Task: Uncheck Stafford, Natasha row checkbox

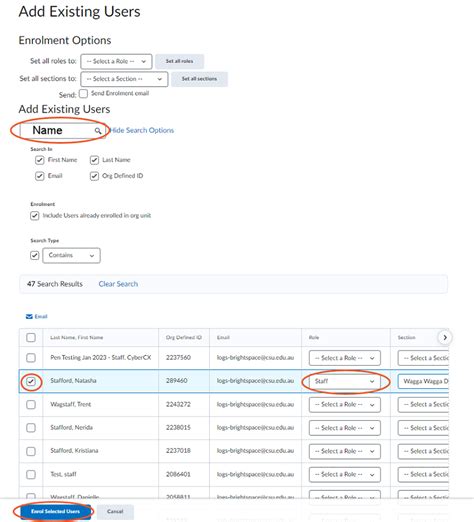Action: pos(31,381)
